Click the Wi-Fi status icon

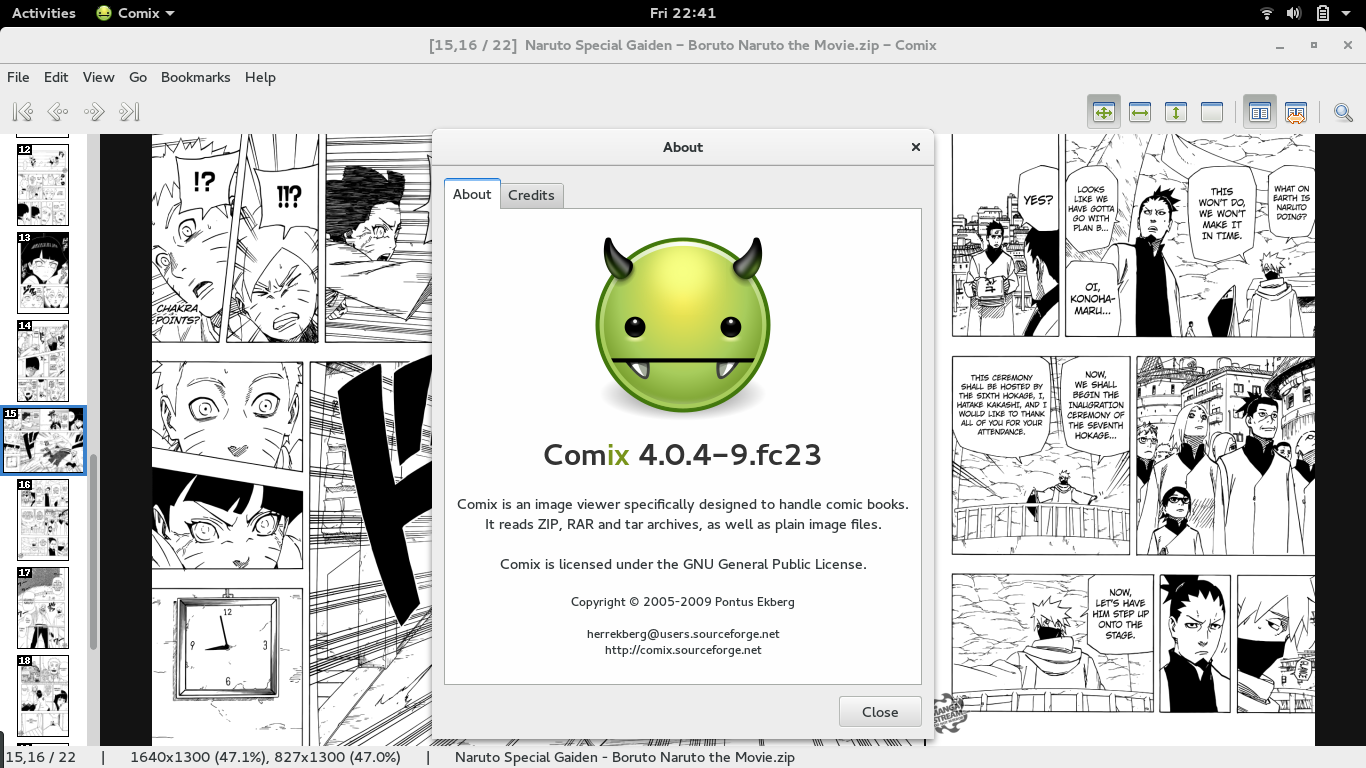click(1267, 13)
